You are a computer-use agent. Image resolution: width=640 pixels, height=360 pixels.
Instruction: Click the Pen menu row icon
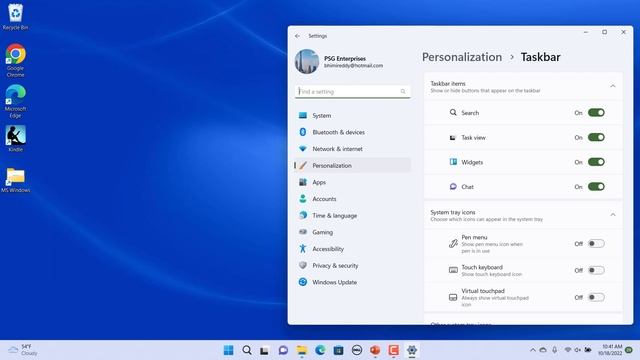[x=453, y=244]
